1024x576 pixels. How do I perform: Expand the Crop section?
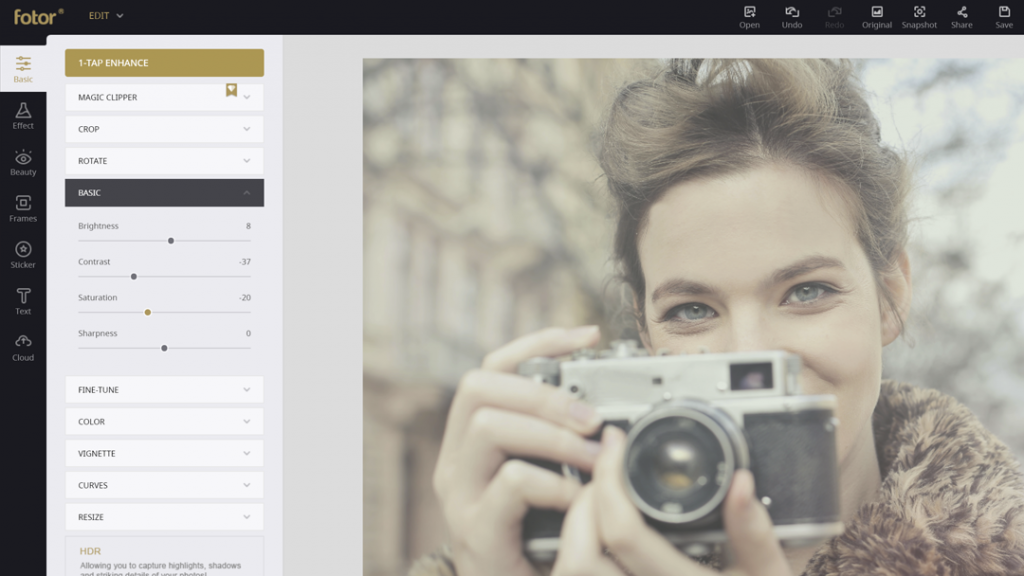pyautogui.click(x=165, y=129)
